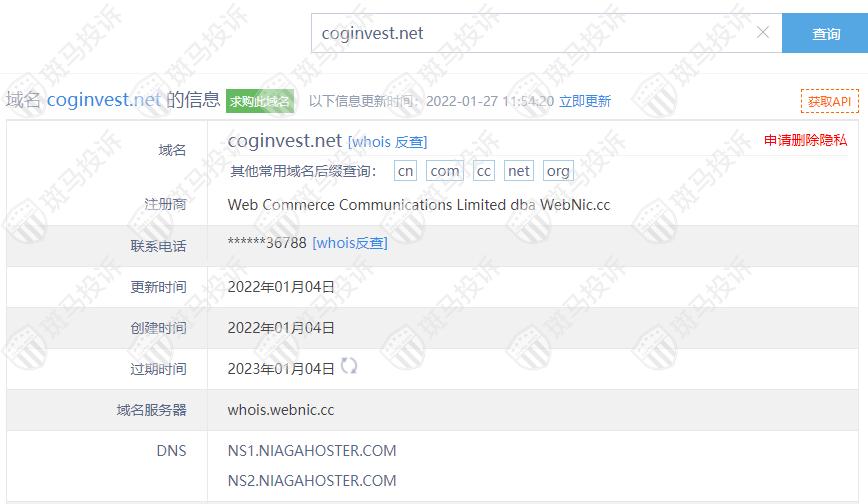Image resolution: width=868 pixels, height=504 pixels.
Task: Select the cn suffix option
Action: (405, 171)
